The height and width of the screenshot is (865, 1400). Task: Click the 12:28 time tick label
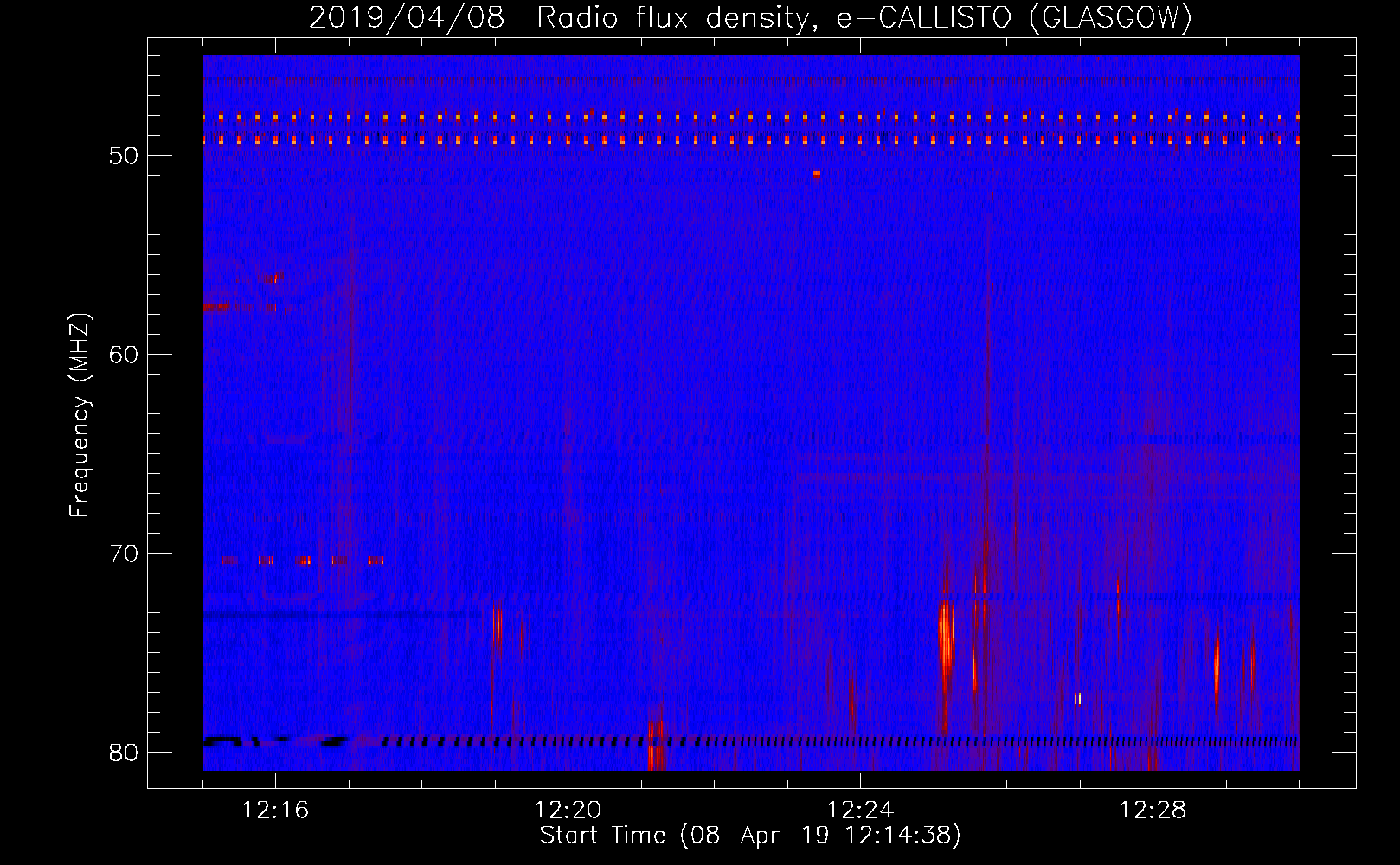pyautogui.click(x=1153, y=810)
